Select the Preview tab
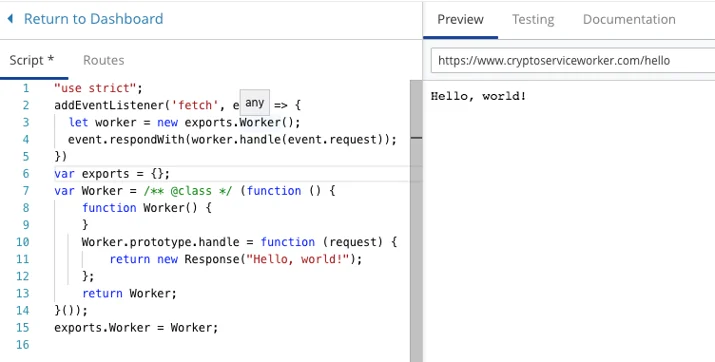The height and width of the screenshot is (362, 715). tap(460, 19)
